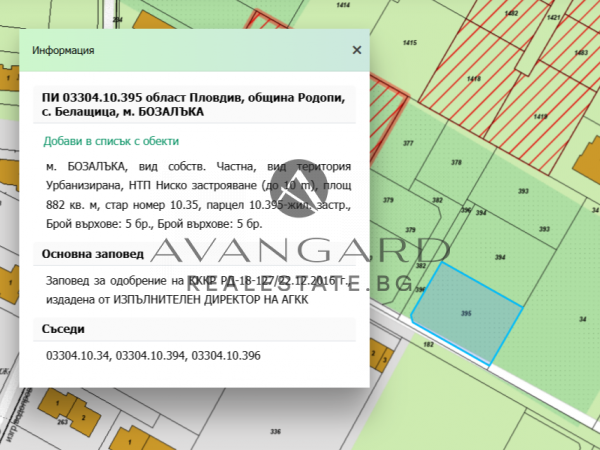Select upper parcel 393 on map

pos(523,191)
